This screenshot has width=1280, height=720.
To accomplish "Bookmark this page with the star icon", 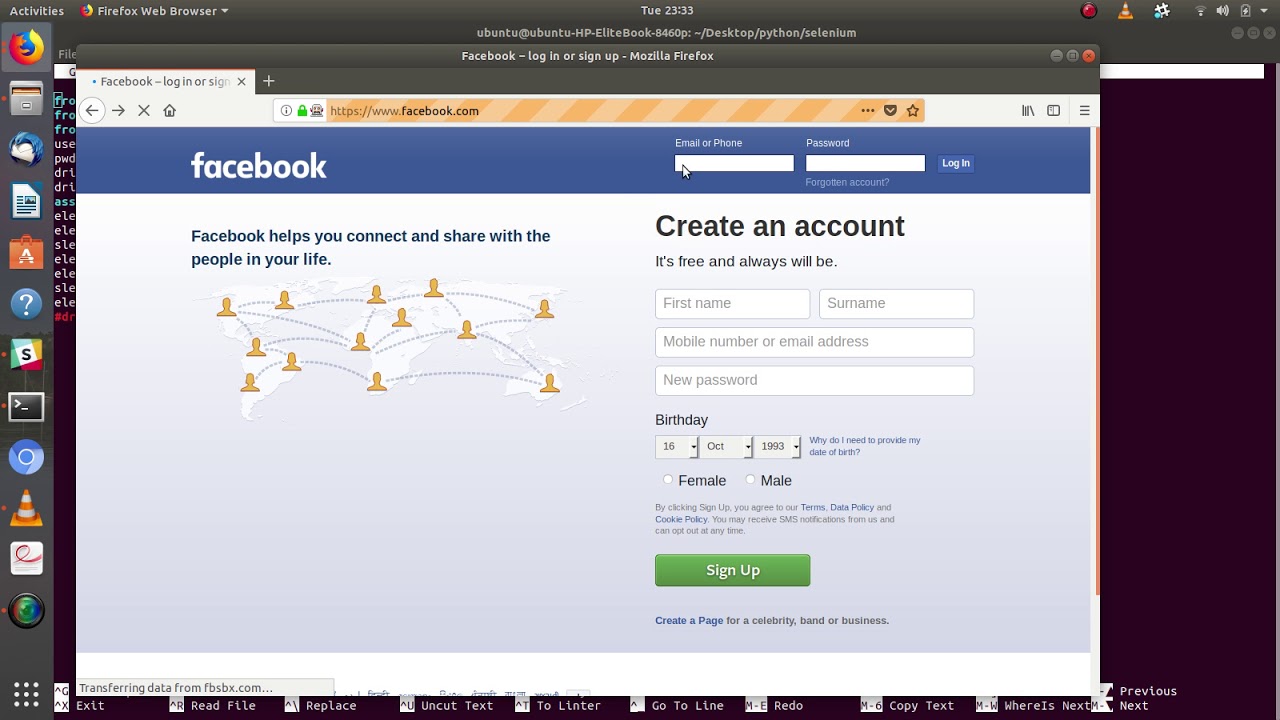I will [x=913, y=111].
